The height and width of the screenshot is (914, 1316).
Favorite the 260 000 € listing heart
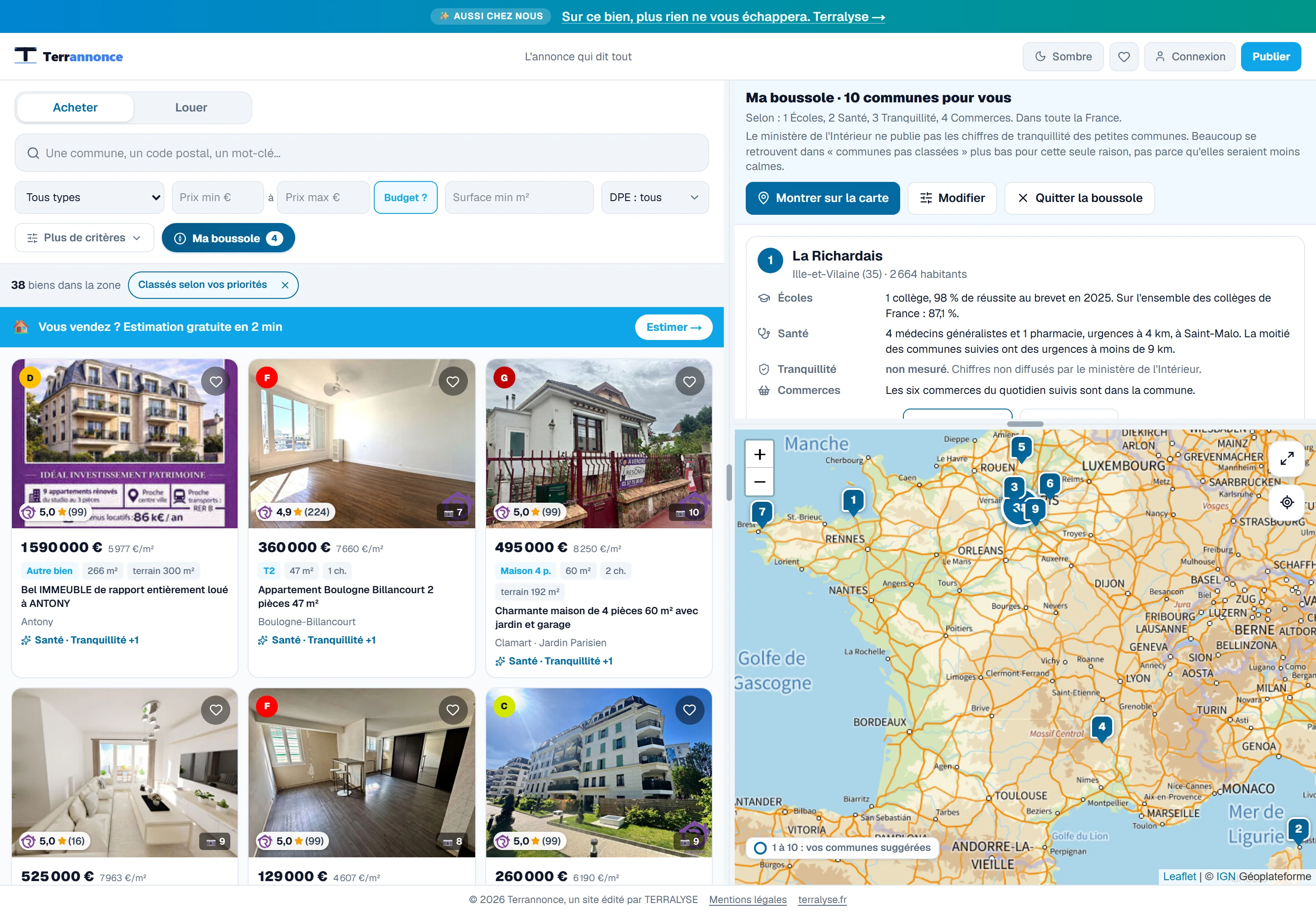click(690, 710)
